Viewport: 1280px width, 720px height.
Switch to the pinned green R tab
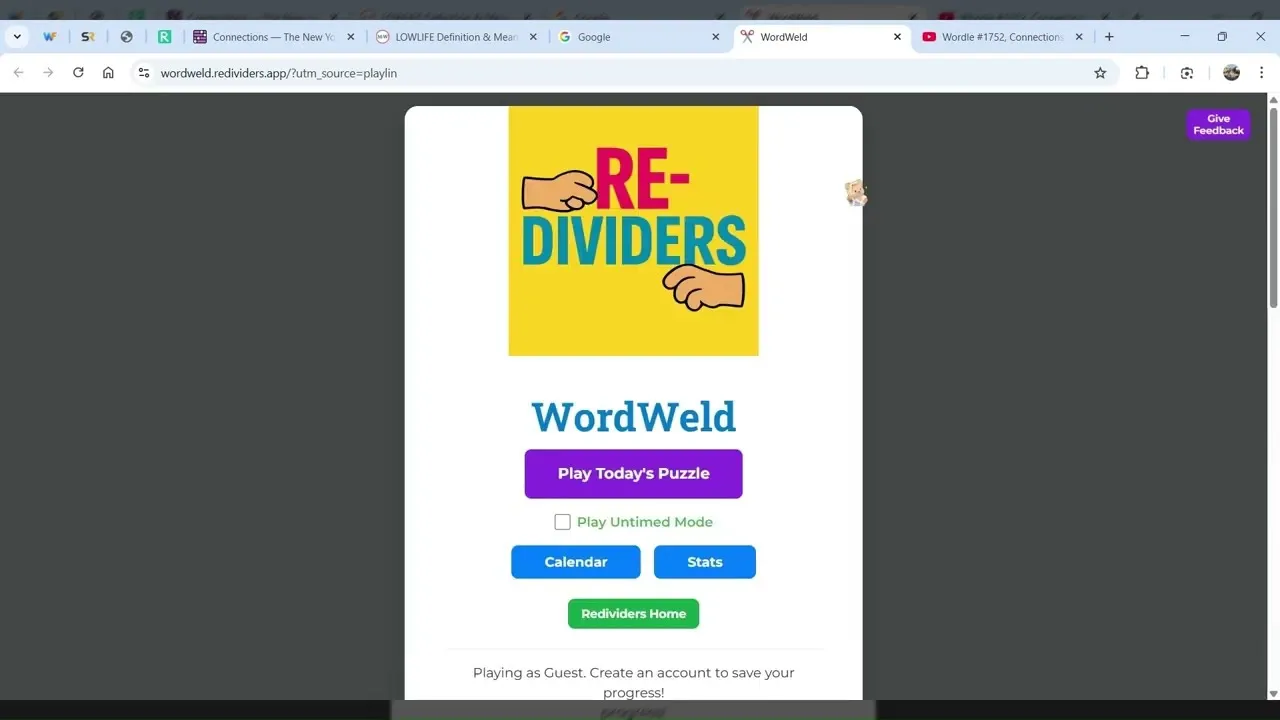point(164,37)
